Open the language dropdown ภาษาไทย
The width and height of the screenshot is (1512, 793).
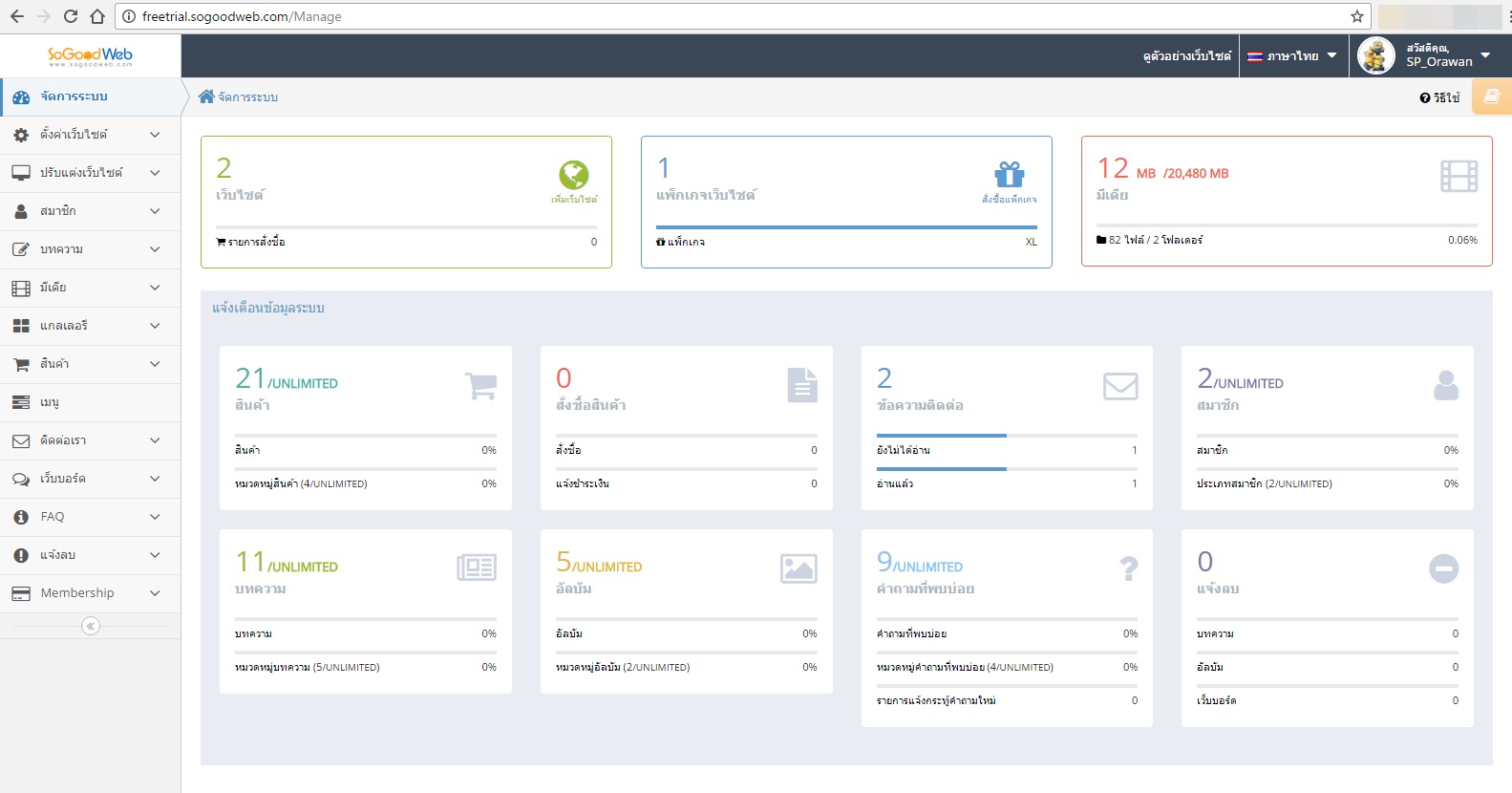[x=1293, y=55]
